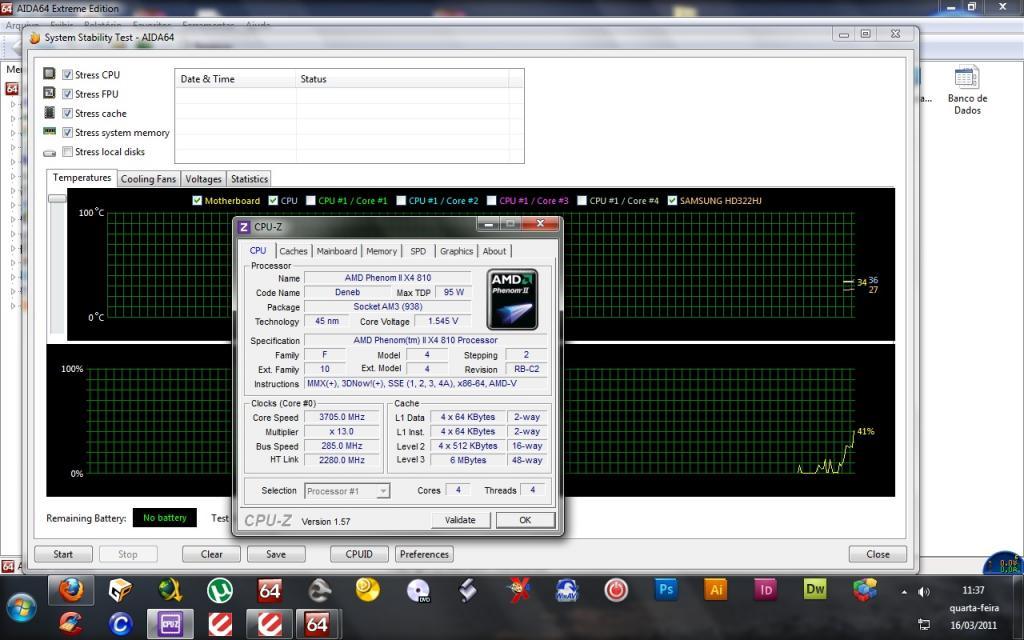Click the processor name AMD Phenom II X4 810
1024x640 pixels.
click(388, 278)
